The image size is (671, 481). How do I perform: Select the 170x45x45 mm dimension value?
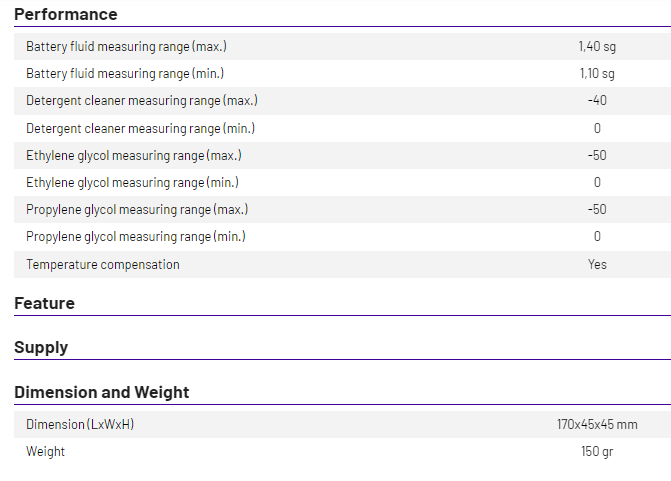(x=597, y=425)
